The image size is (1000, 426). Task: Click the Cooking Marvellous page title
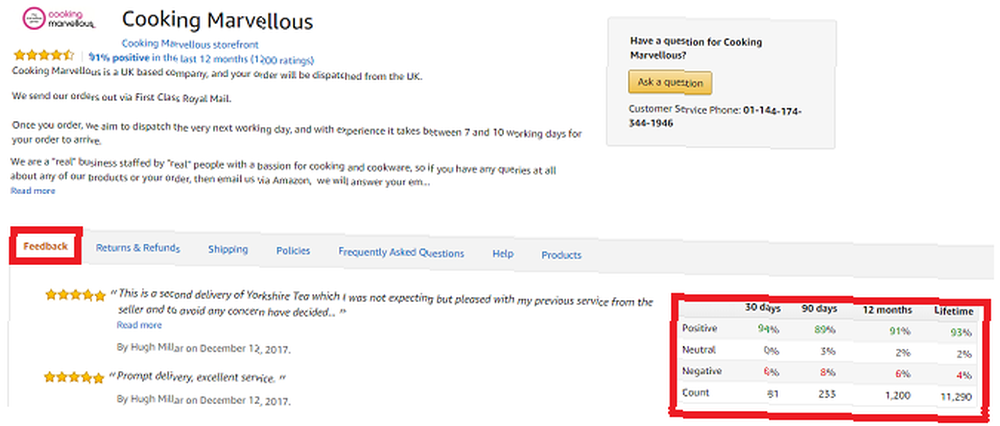coord(217,20)
